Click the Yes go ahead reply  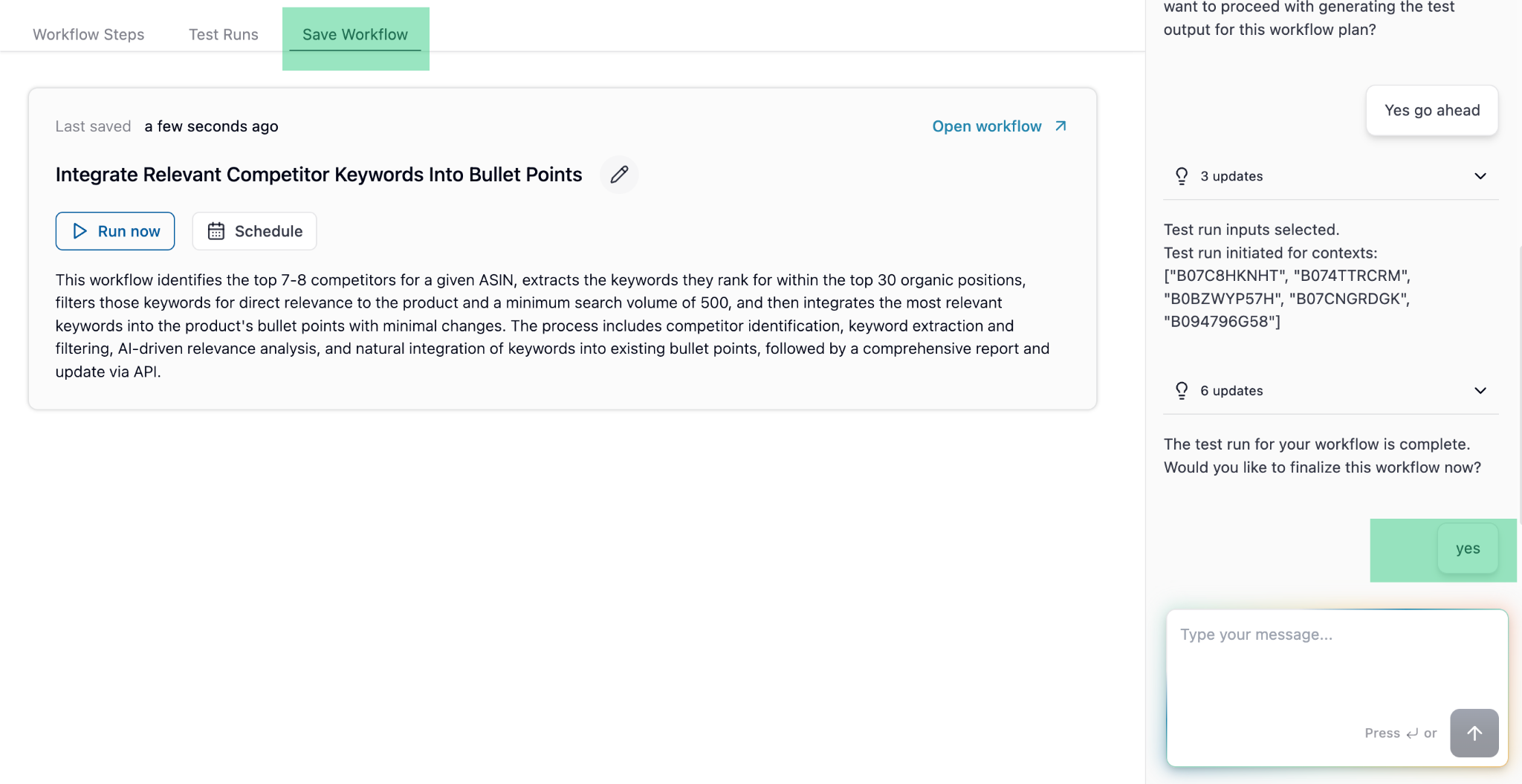point(1431,110)
